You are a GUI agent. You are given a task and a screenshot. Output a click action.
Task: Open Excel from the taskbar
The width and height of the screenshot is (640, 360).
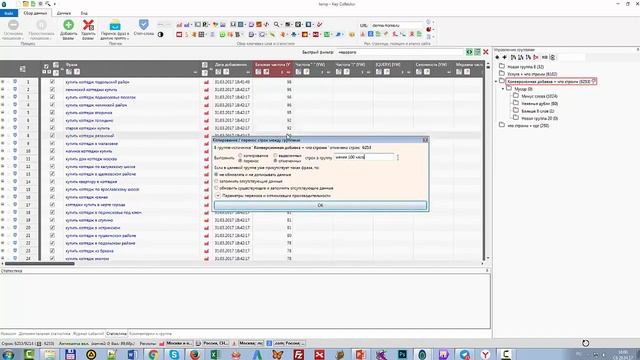coord(216,354)
